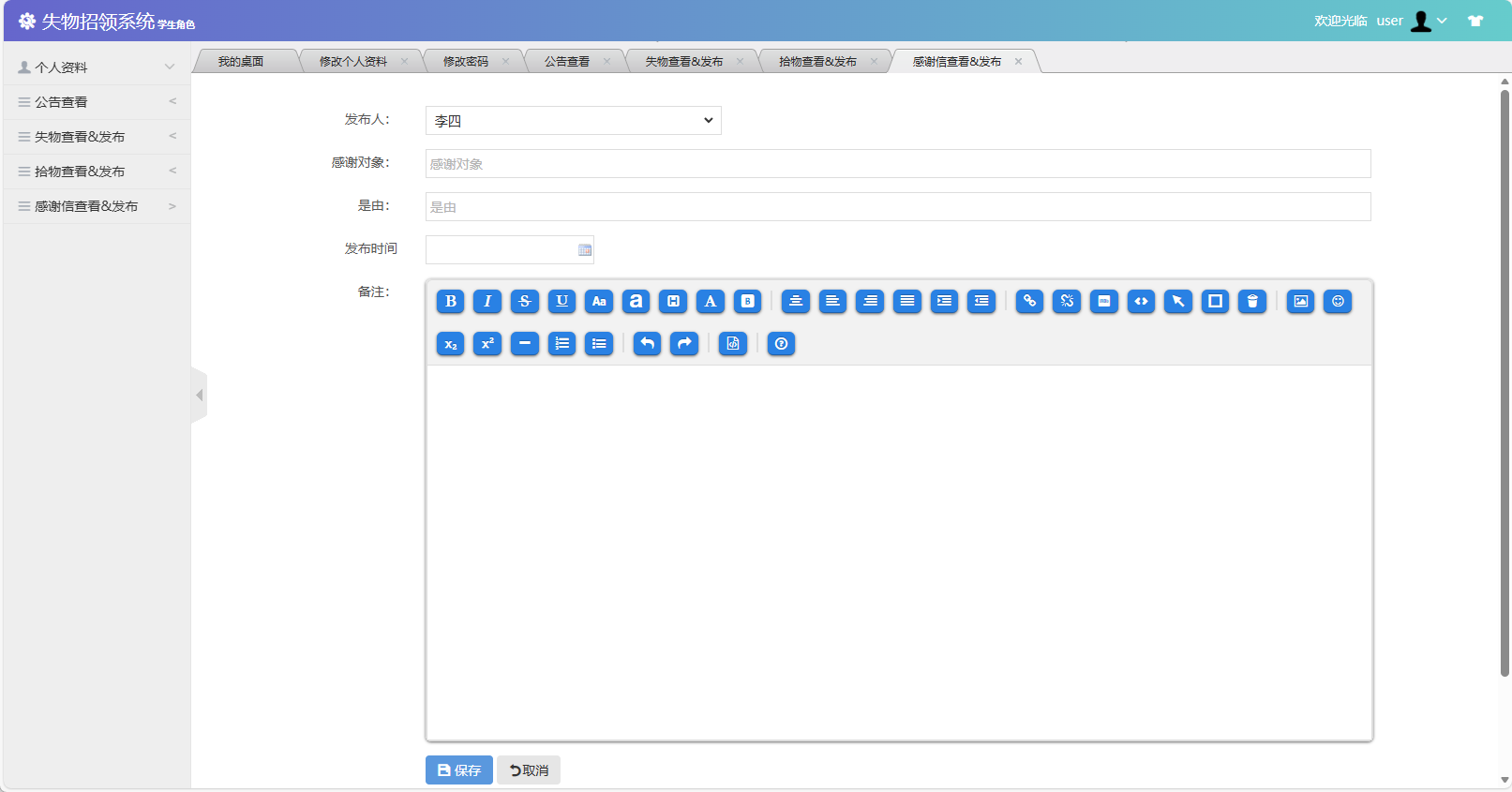Expand the 公告查看 sidebar menu

[97, 102]
